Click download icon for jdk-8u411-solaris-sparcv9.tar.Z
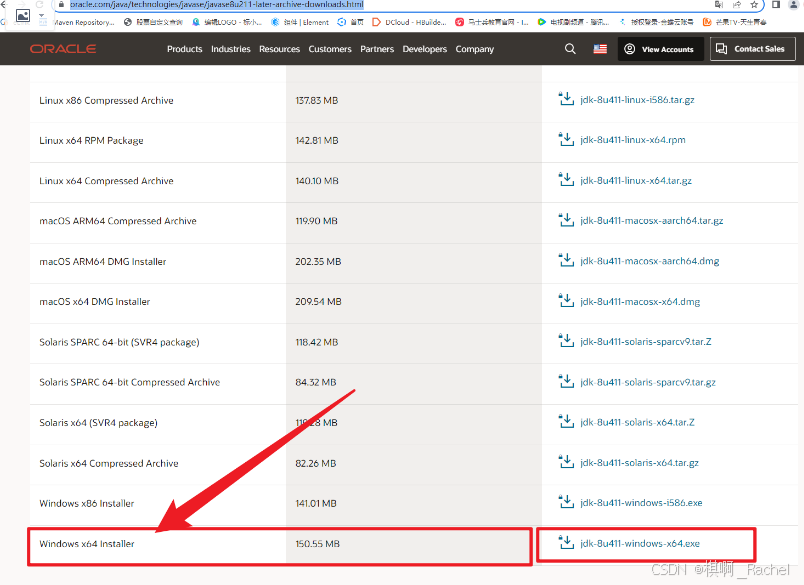Viewport: 804px width, 585px height. pyautogui.click(x=566, y=341)
